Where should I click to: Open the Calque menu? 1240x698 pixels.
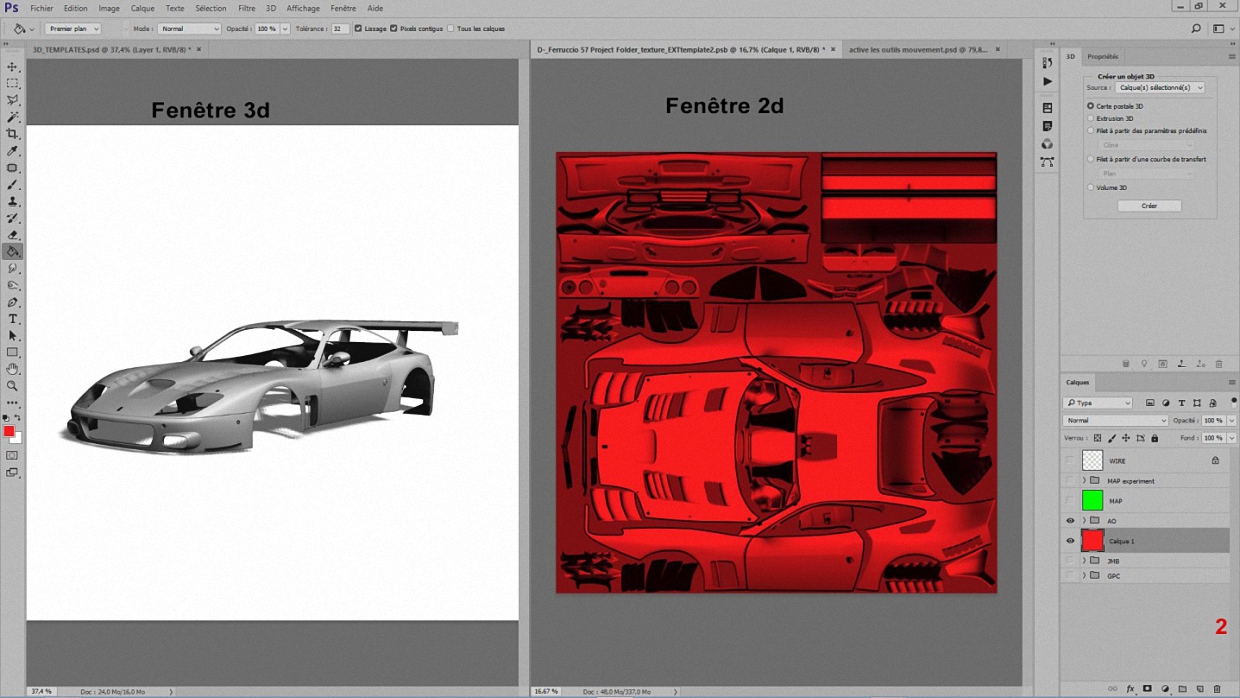tap(143, 8)
